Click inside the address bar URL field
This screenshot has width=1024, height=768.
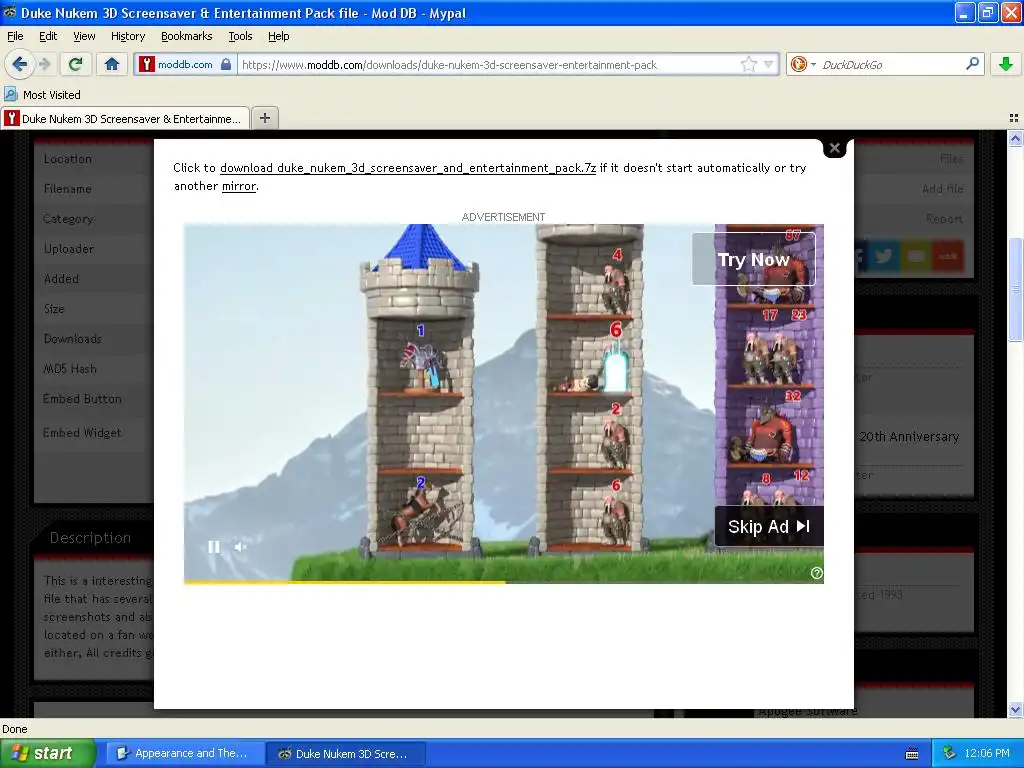pos(490,65)
